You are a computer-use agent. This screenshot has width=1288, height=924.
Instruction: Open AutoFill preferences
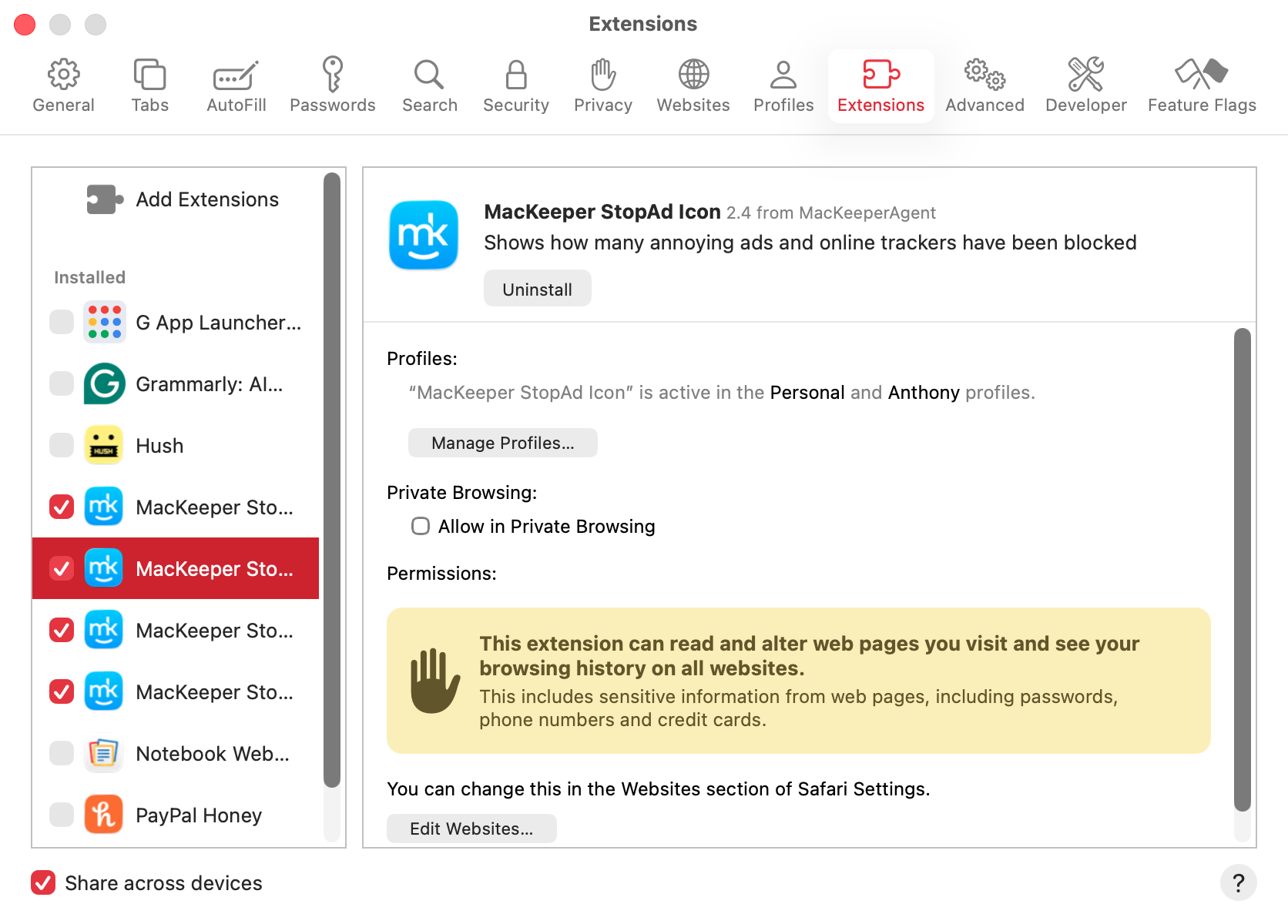click(x=236, y=86)
